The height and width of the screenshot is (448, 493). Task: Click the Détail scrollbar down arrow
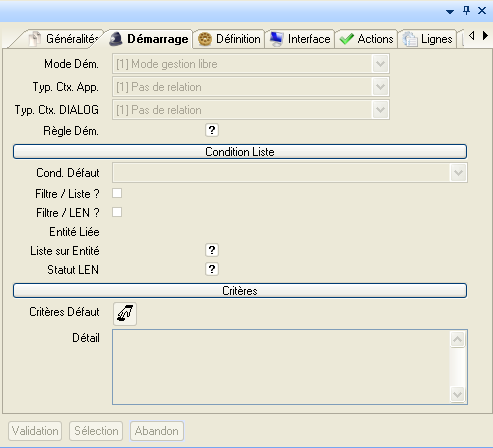457,395
